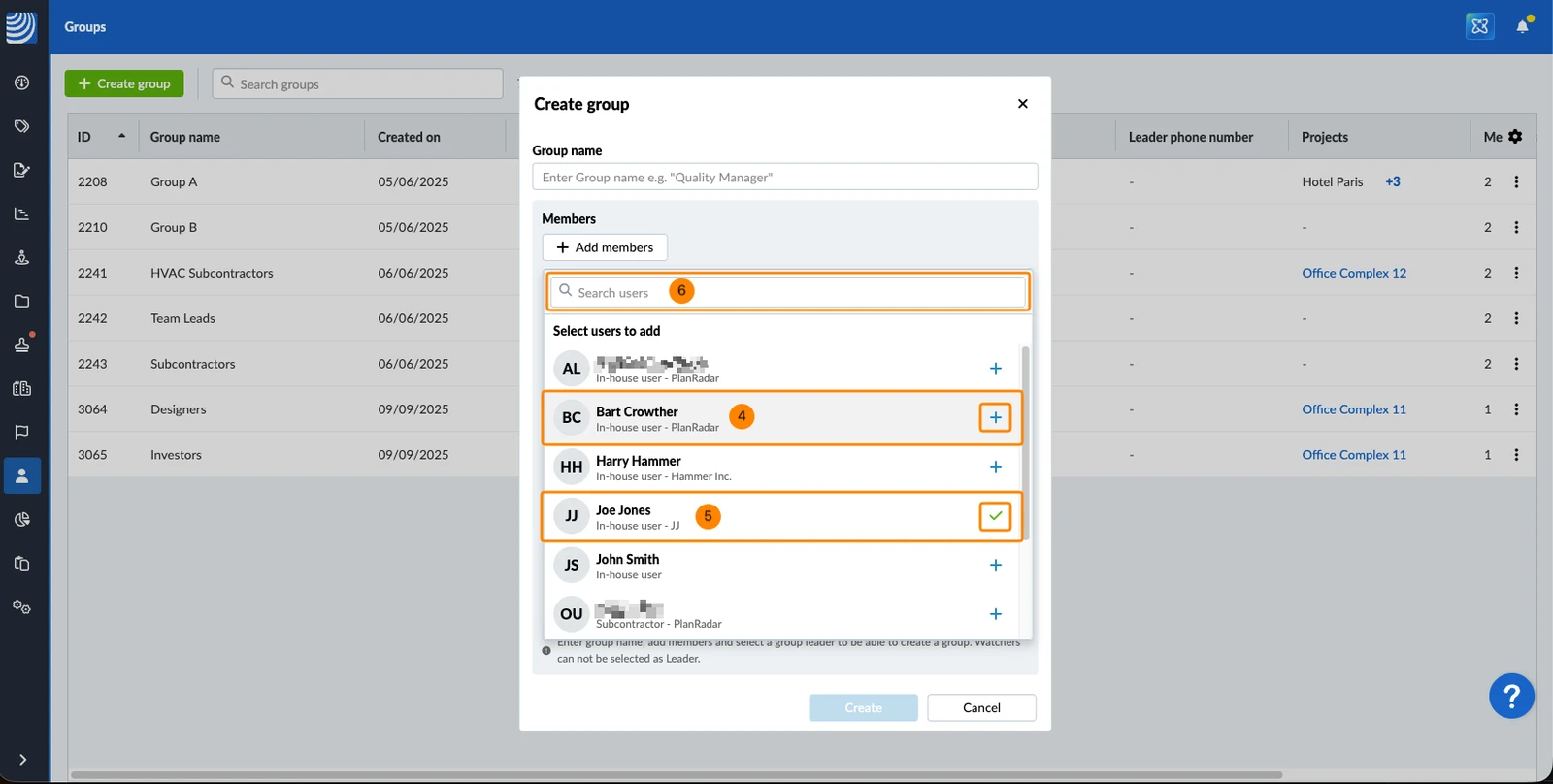The width and height of the screenshot is (1553, 784).
Task: Add the OU subcontractor with plus icon
Action: [995, 614]
